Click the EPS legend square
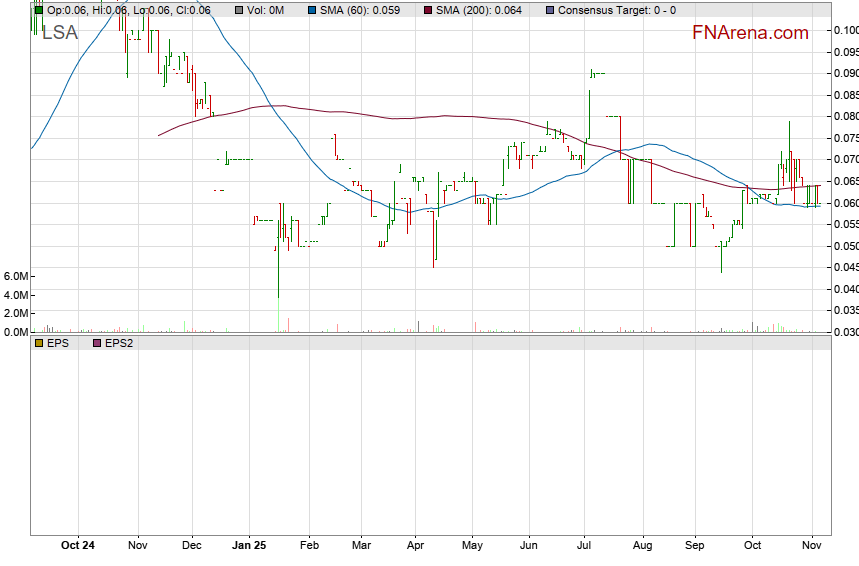 (x=38, y=343)
